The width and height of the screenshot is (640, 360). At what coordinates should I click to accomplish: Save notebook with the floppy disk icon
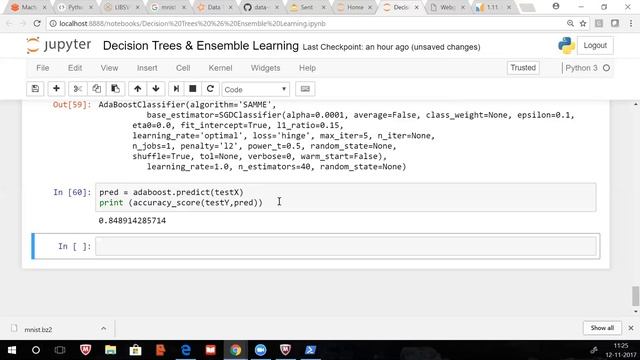35,89
